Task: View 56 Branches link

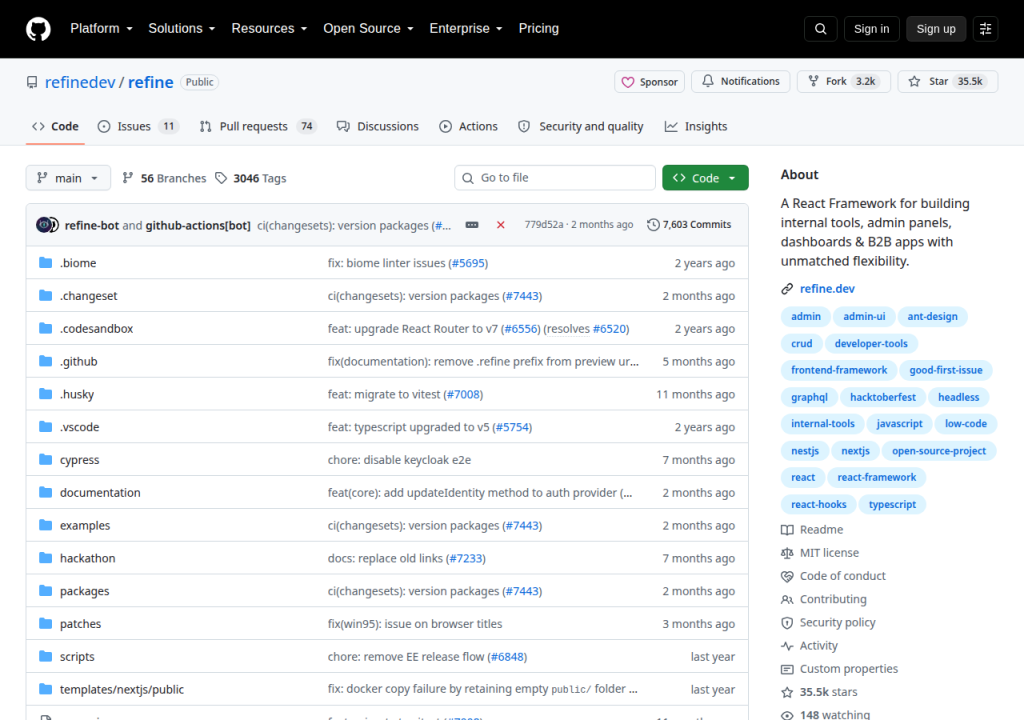Action: (164, 178)
